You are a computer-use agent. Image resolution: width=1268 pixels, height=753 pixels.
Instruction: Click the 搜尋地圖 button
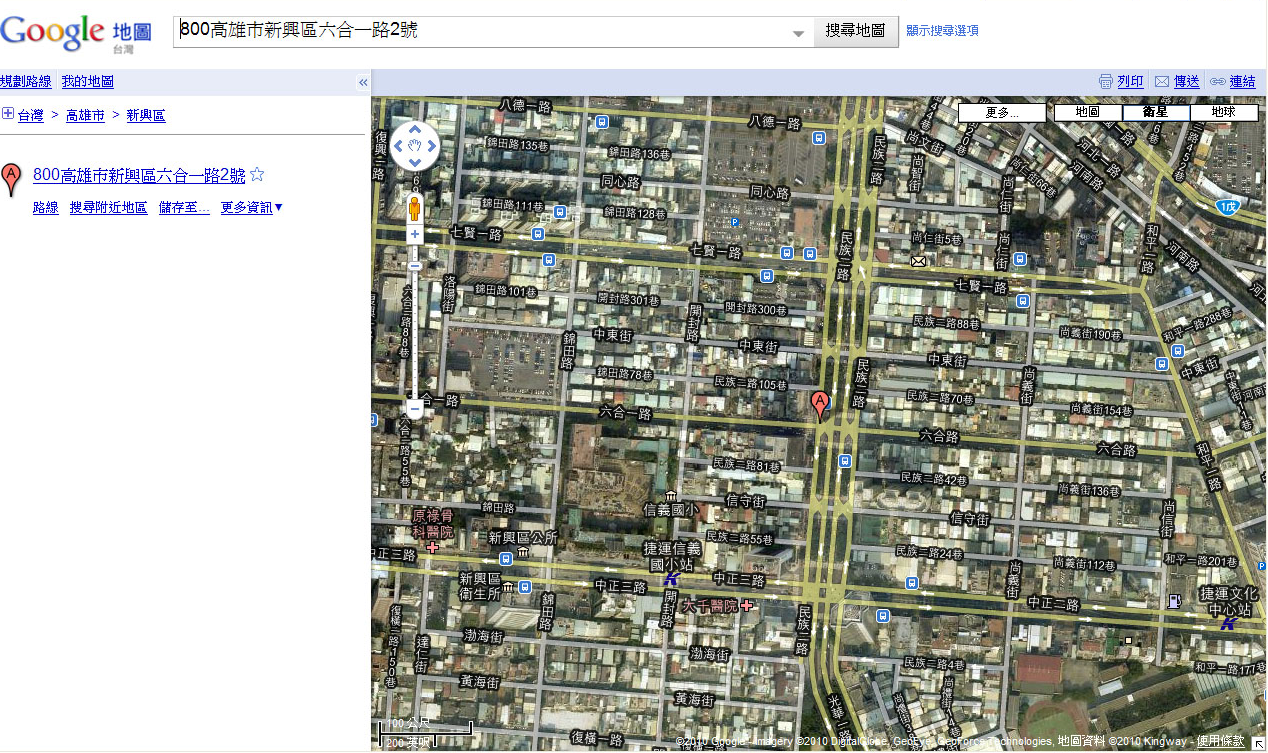(x=856, y=31)
